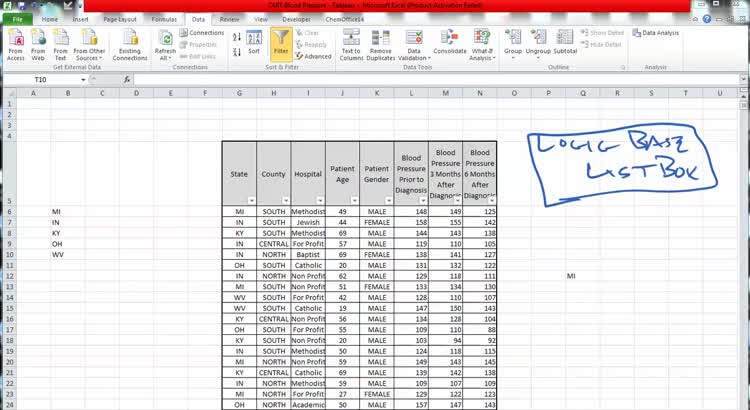
Task: Switch to the Insert tab
Action: click(x=80, y=20)
